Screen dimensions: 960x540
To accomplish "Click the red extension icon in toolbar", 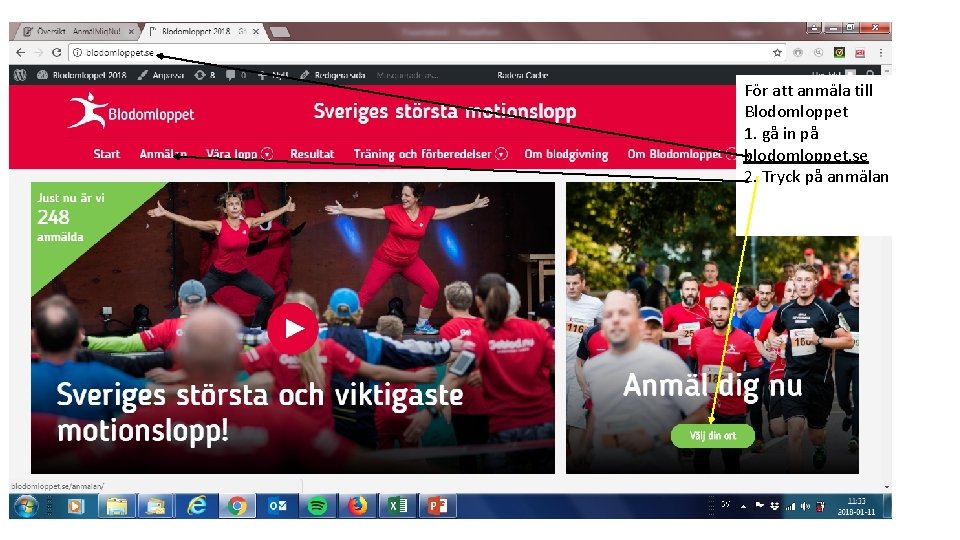I will [860, 53].
